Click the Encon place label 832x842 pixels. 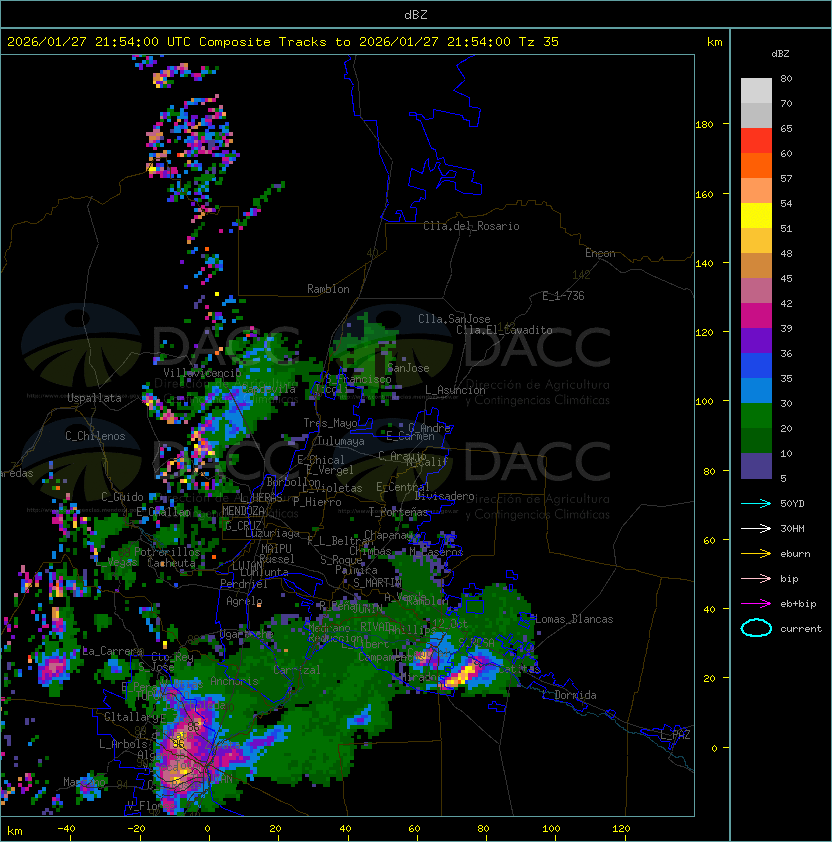click(600, 253)
